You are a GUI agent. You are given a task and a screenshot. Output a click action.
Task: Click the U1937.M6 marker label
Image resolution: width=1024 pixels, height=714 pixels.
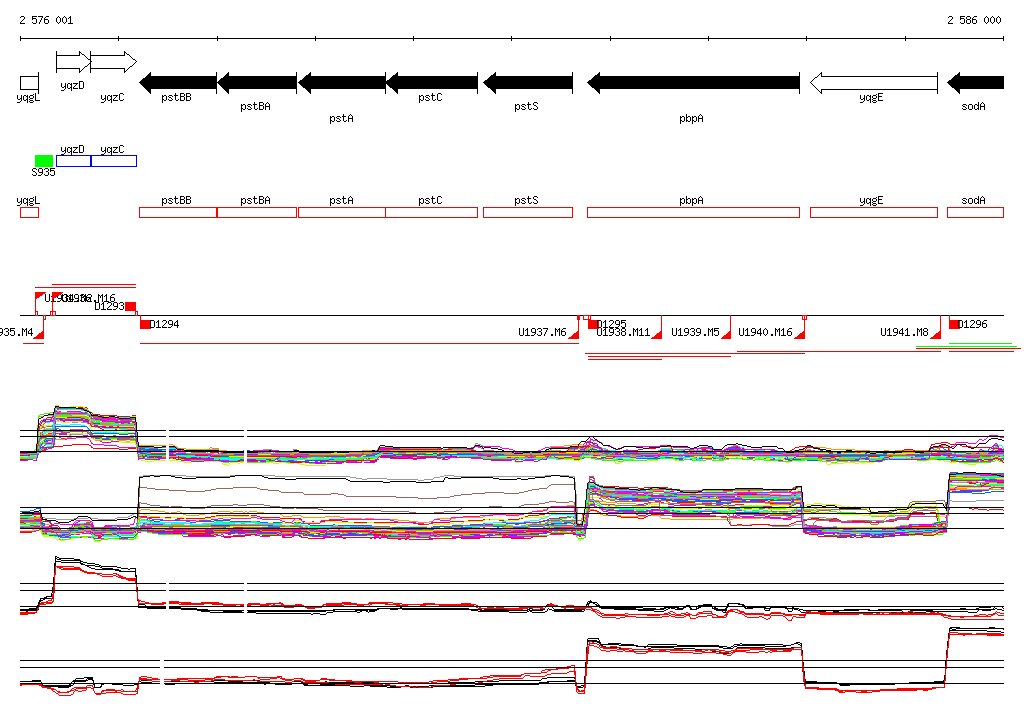(x=542, y=332)
